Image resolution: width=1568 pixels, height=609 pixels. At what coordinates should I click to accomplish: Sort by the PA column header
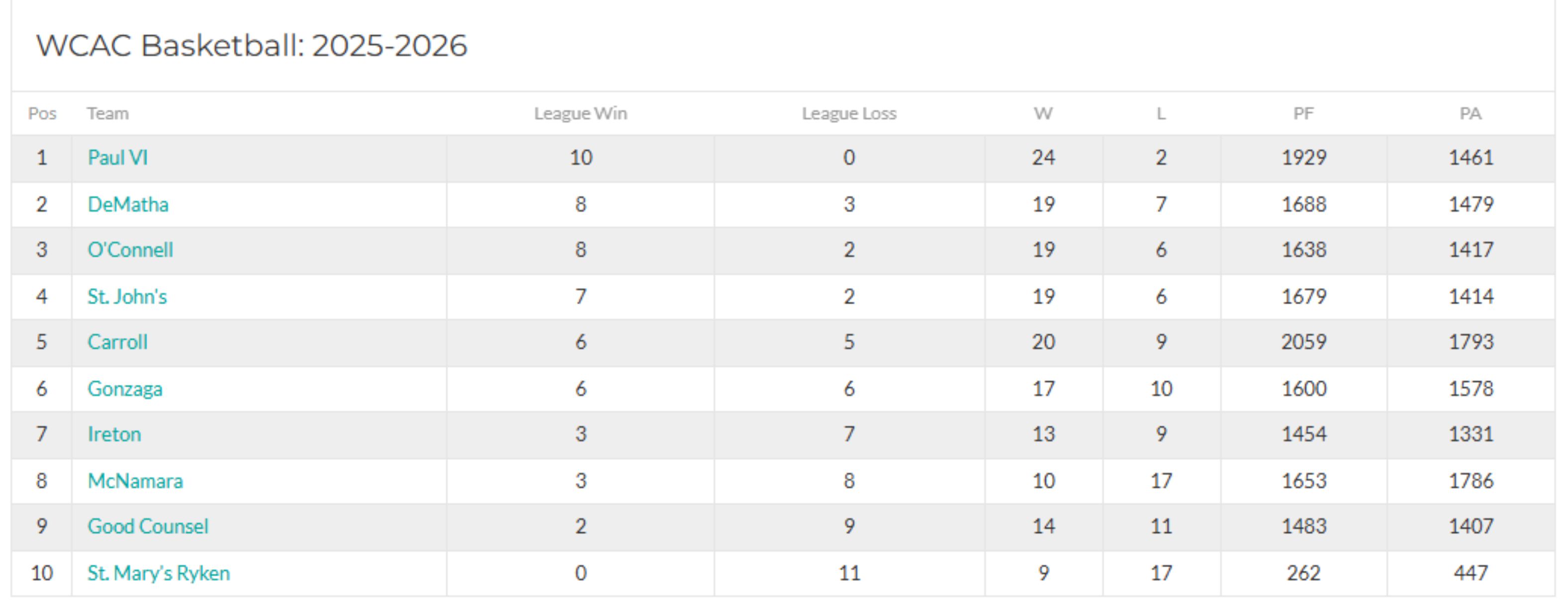[x=1471, y=114]
